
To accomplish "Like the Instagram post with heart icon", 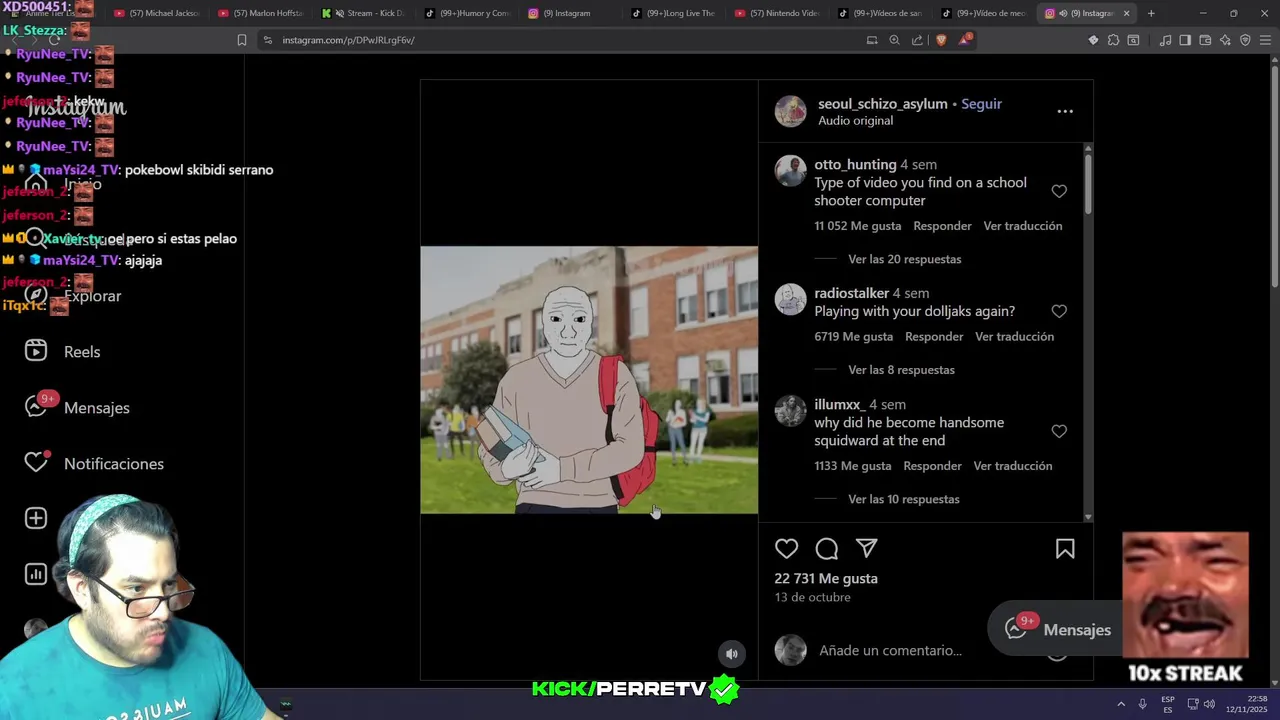I will pos(787,549).
